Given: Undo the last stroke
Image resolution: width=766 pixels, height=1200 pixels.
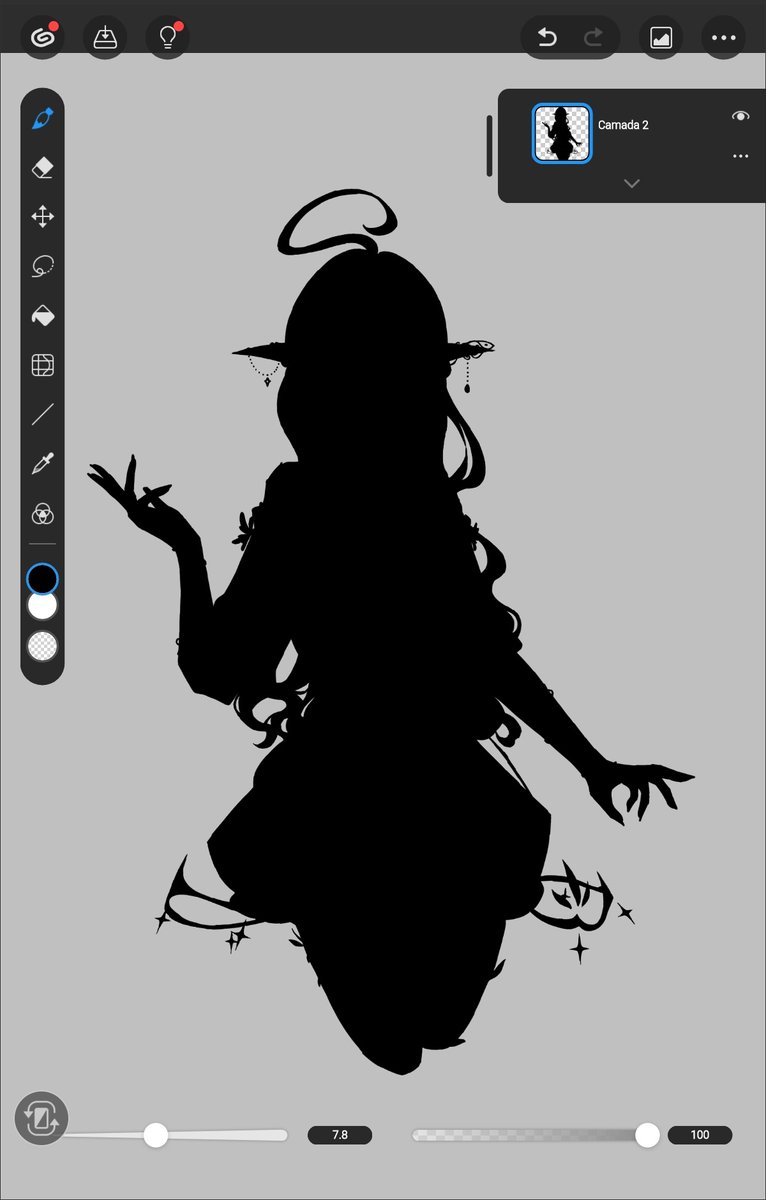Looking at the screenshot, I should pyautogui.click(x=547, y=38).
